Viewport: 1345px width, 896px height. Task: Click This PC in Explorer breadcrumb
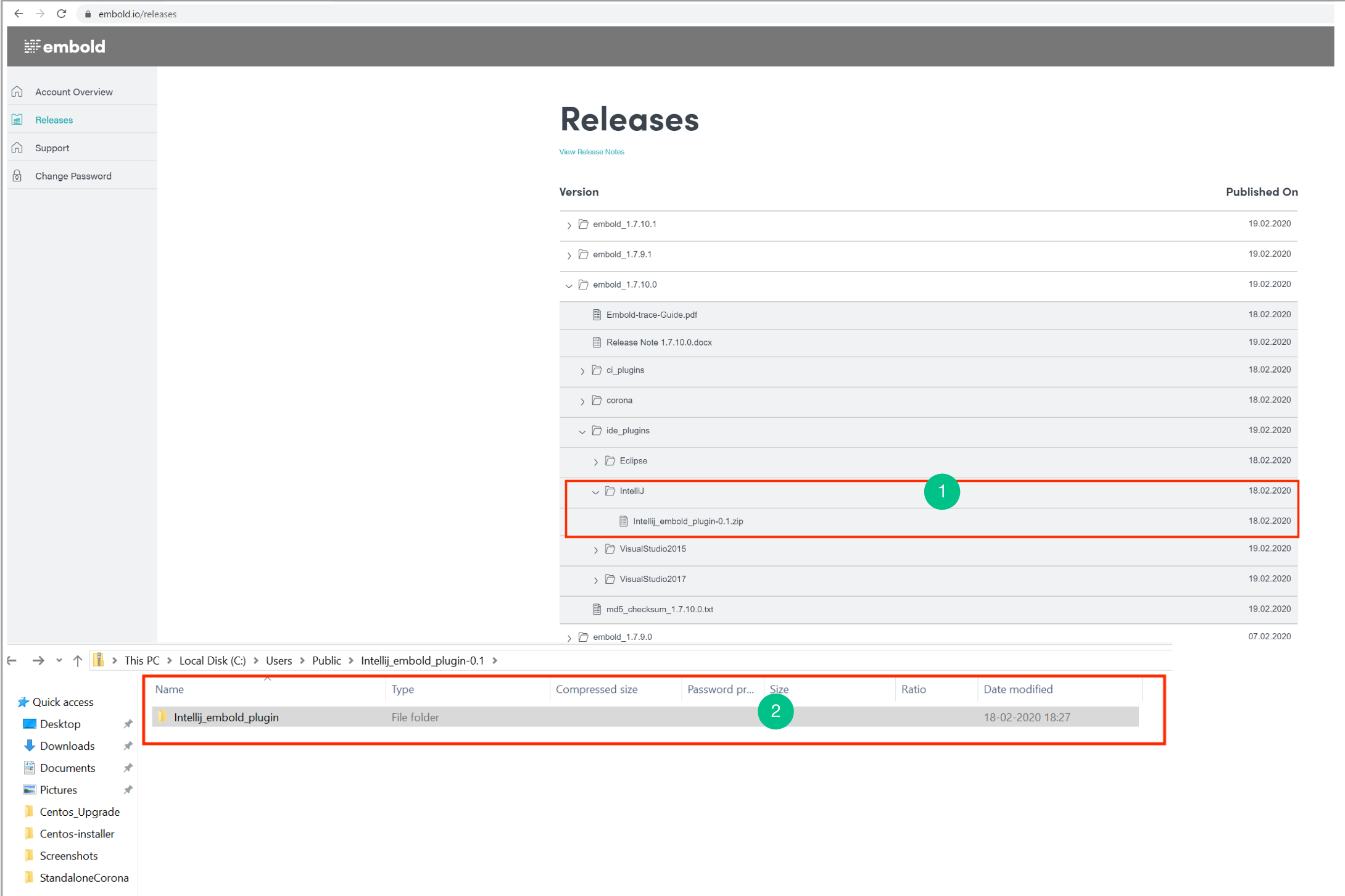tap(142, 661)
